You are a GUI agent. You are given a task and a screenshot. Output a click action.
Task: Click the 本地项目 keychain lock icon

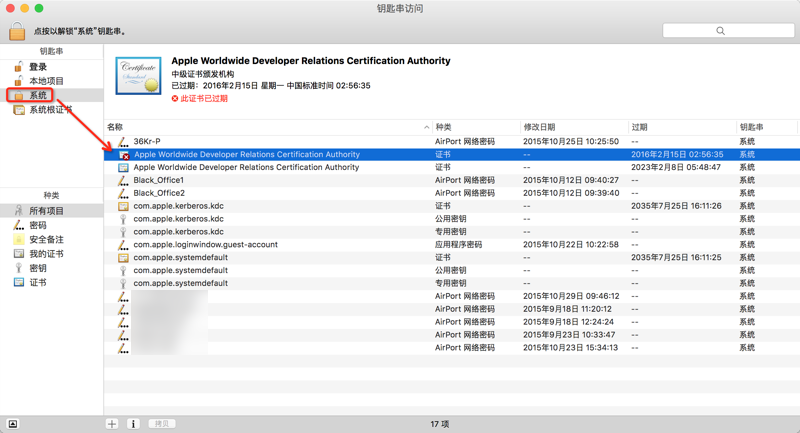(18, 81)
